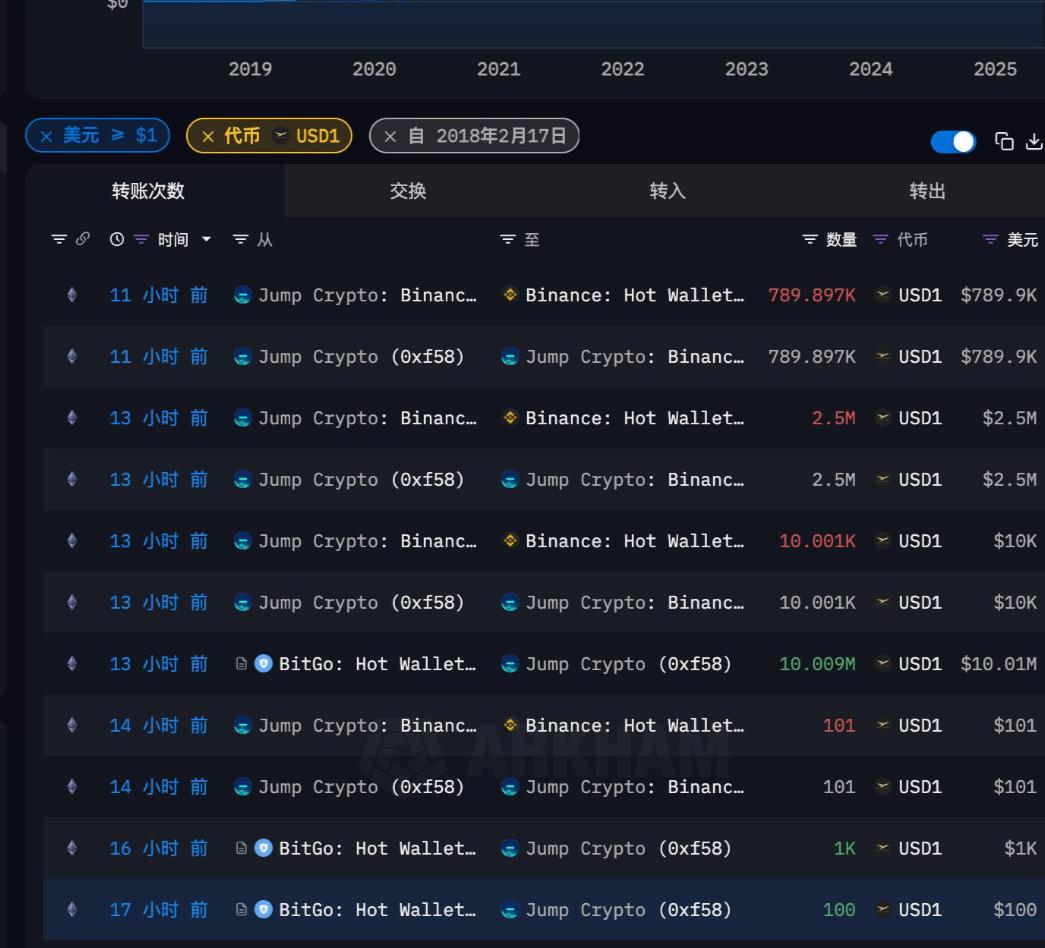Click BitGo shield icon on 17 小时 前 row
Viewport: 1045px width, 948px height.
pyautogui.click(x=264, y=909)
